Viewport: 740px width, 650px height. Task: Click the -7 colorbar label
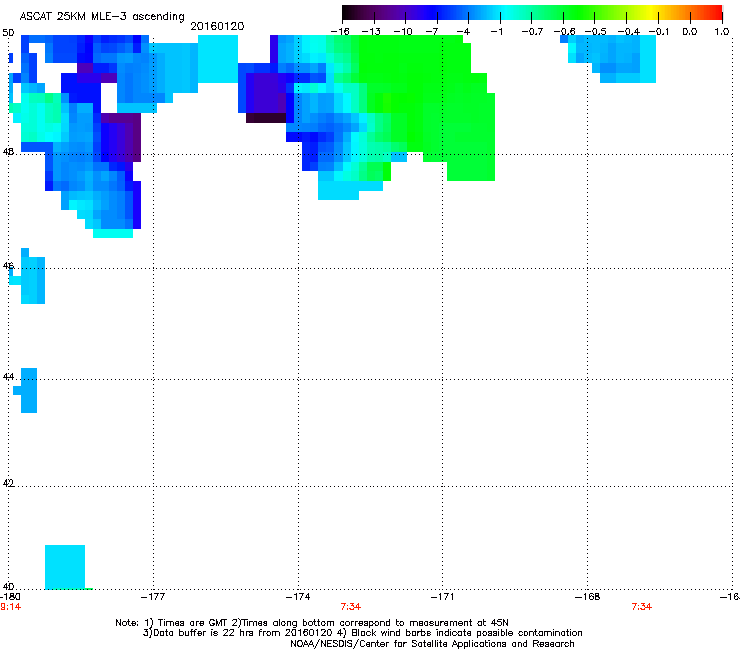pos(432,32)
